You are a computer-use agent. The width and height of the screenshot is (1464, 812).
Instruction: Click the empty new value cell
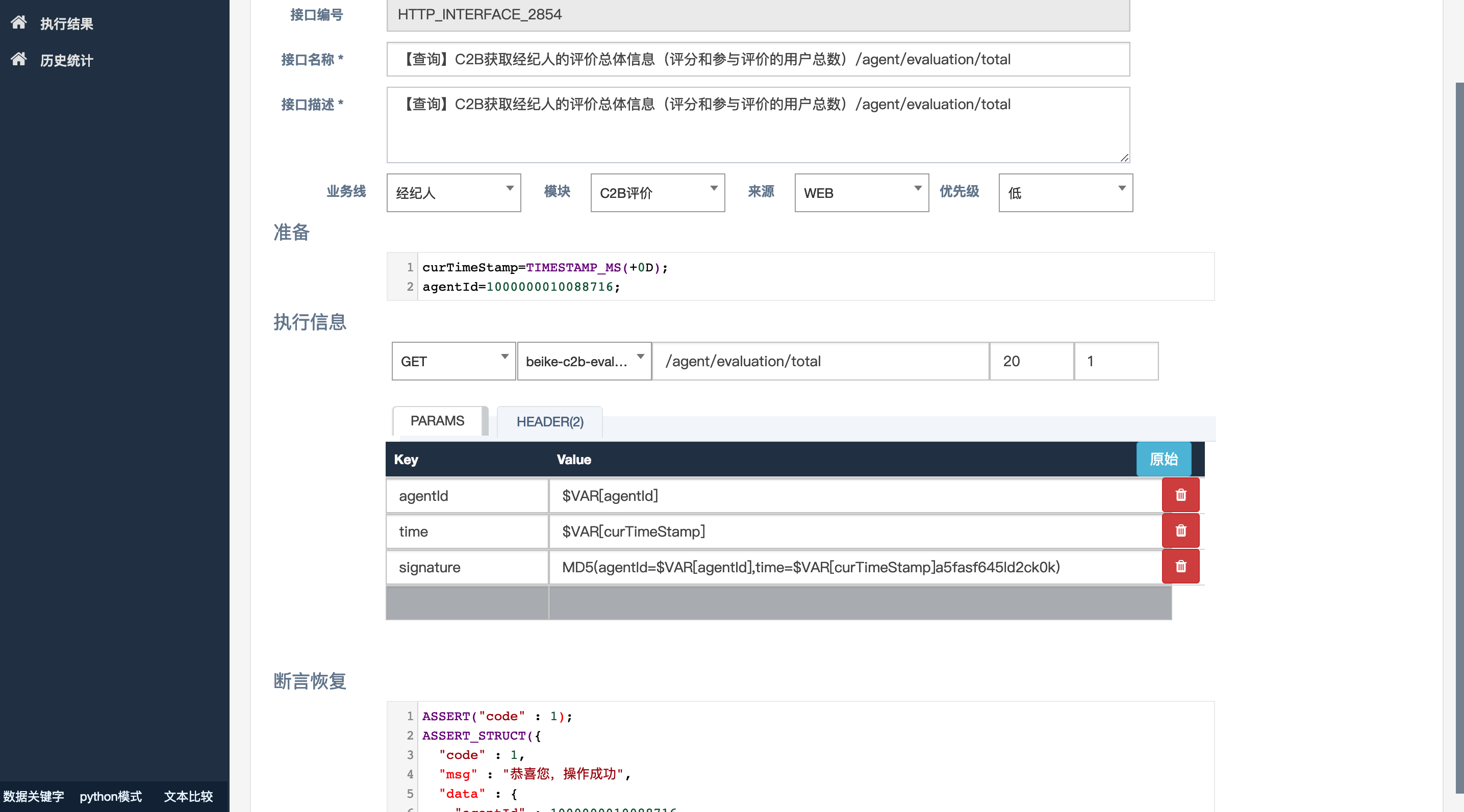pos(861,603)
